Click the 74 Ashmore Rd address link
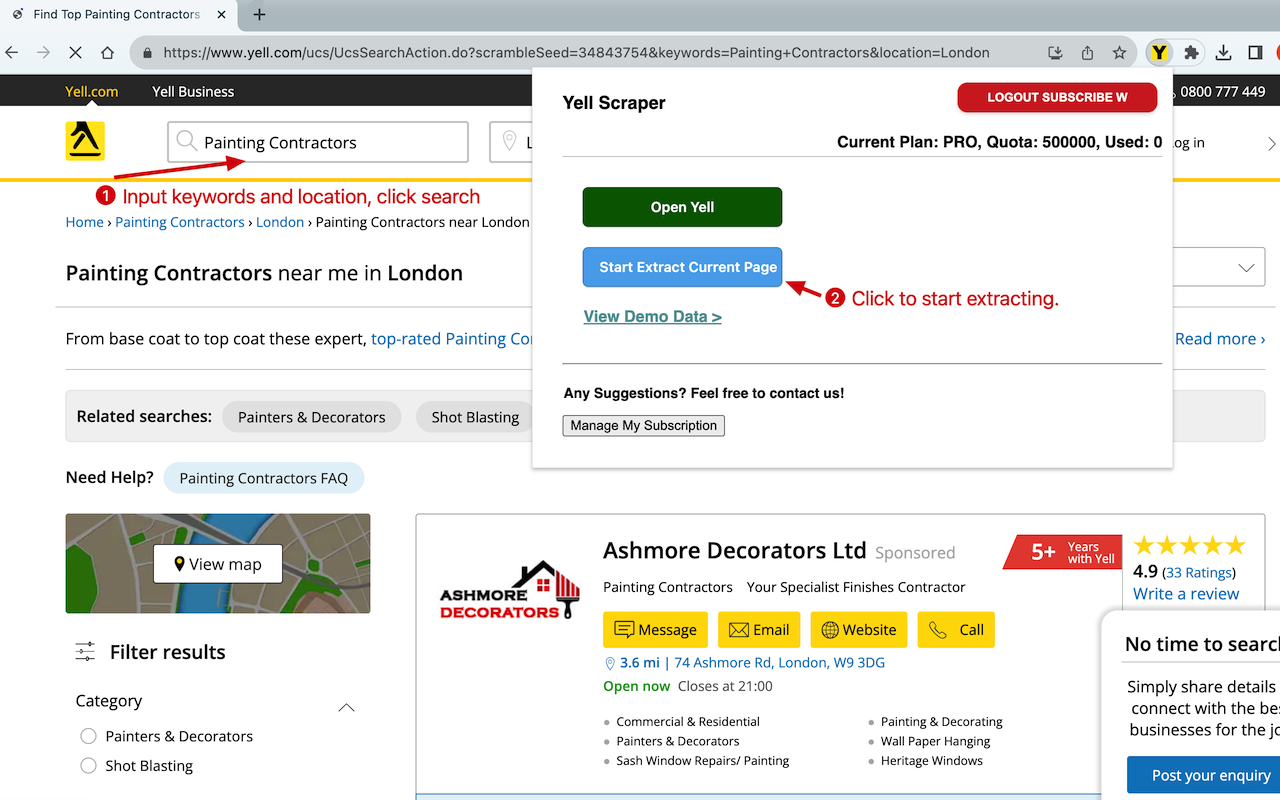1280x800 pixels. (x=780, y=662)
